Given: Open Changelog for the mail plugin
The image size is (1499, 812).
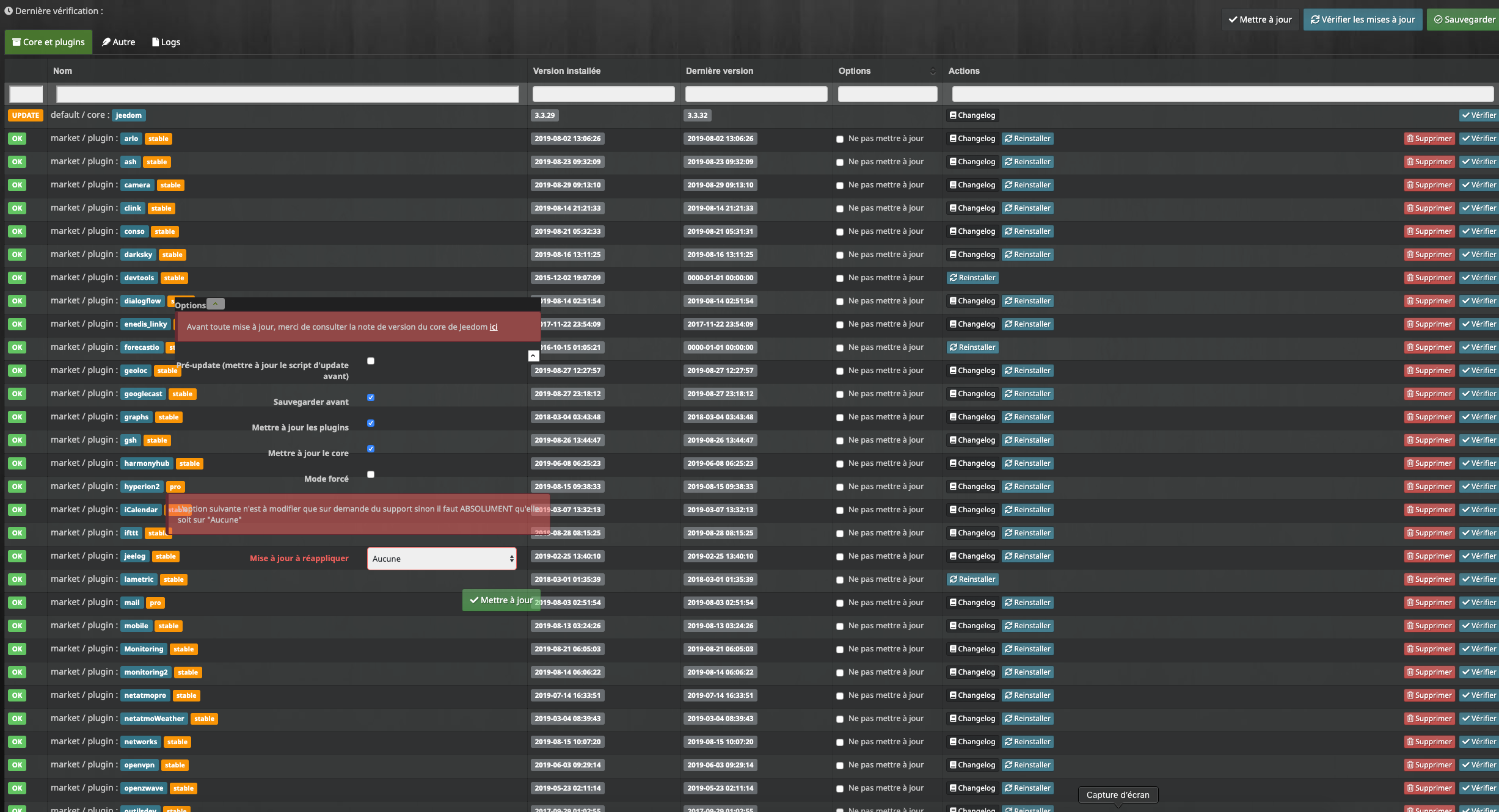Looking at the screenshot, I should [972, 603].
